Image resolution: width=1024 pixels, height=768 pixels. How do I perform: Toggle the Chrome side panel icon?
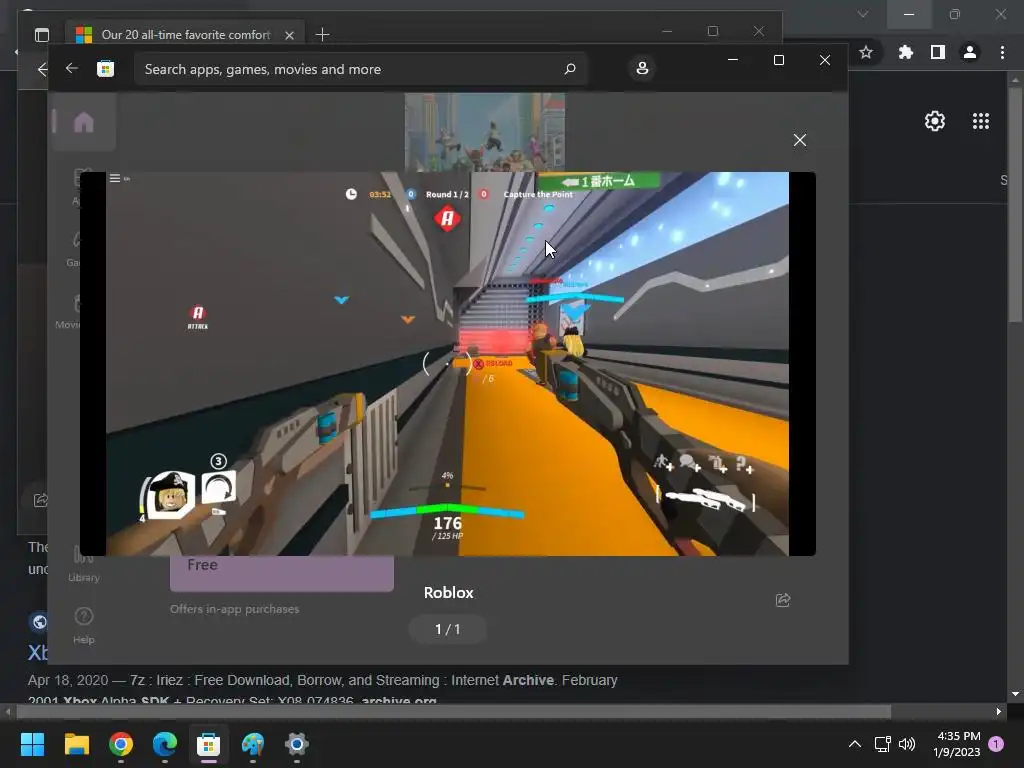pyautogui.click(x=938, y=52)
